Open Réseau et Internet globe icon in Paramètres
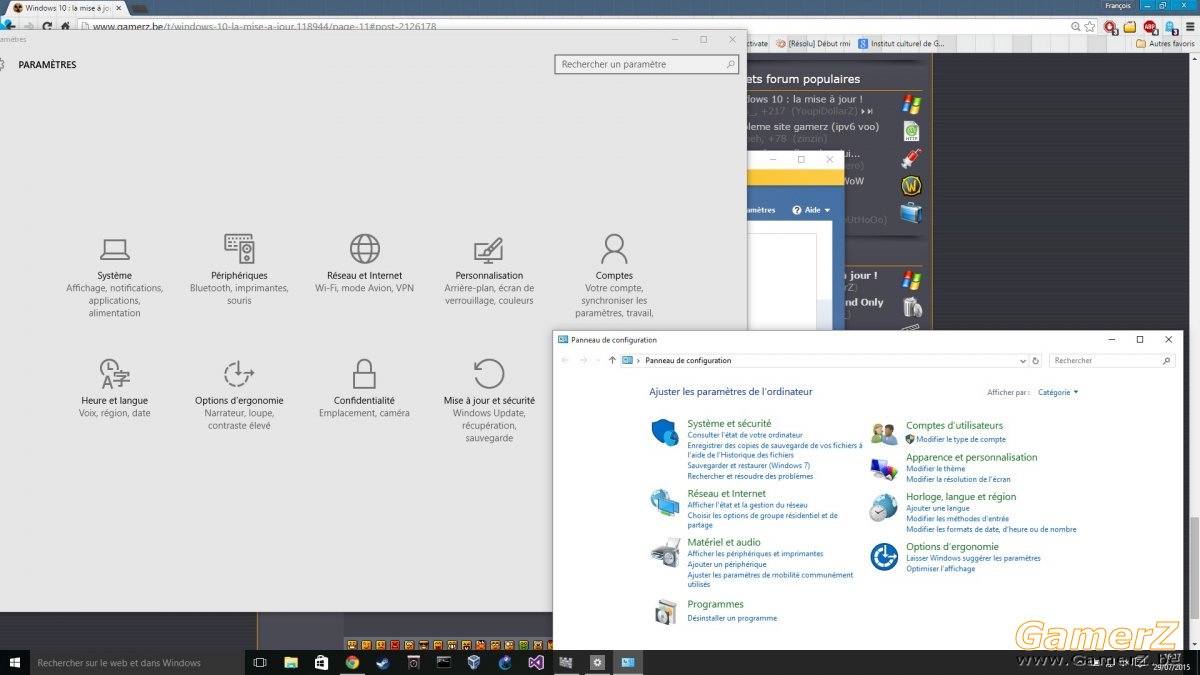Screen dimensions: 1200x675 365,248
